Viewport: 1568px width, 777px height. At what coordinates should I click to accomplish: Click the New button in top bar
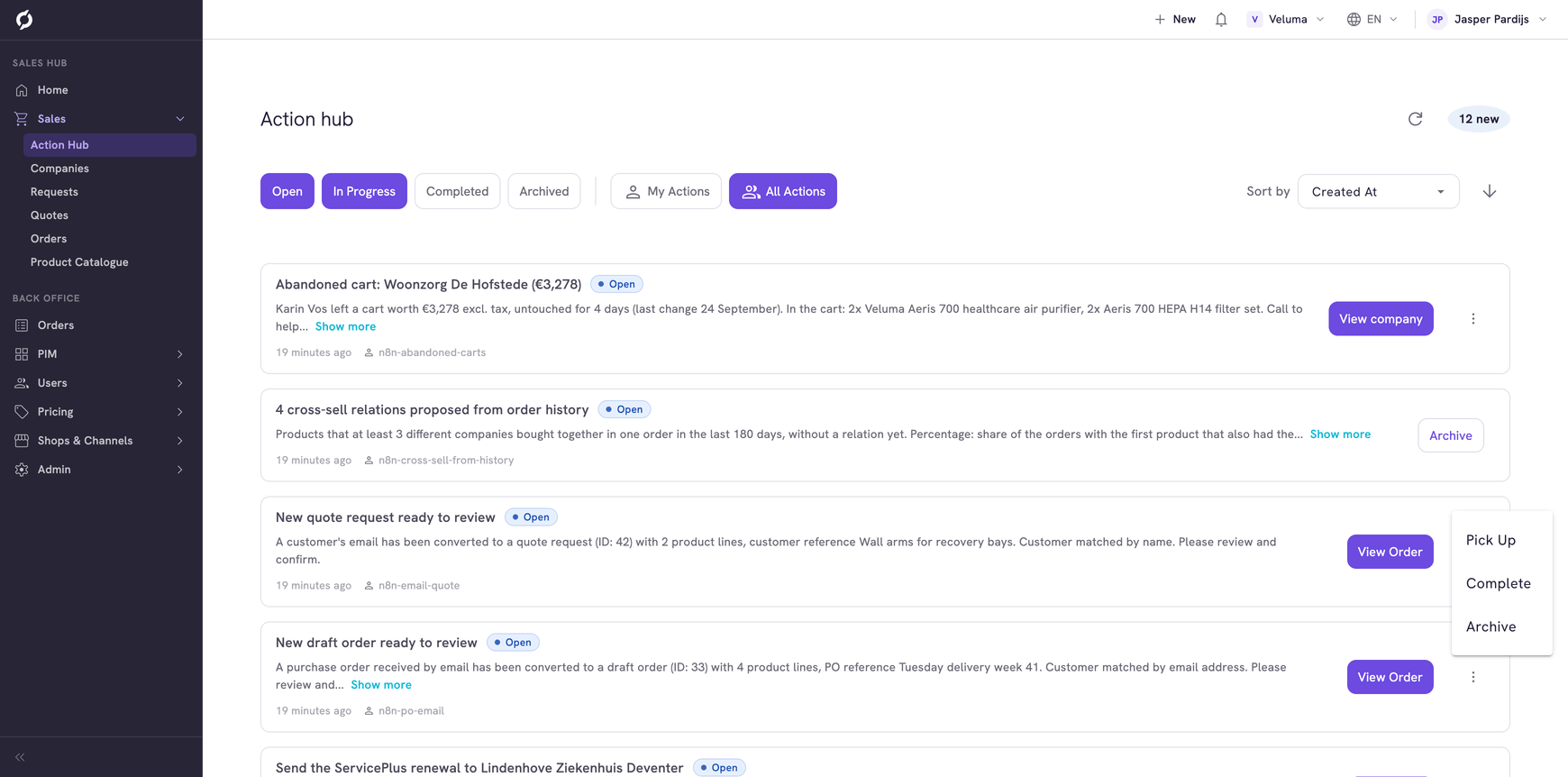coord(1175,19)
